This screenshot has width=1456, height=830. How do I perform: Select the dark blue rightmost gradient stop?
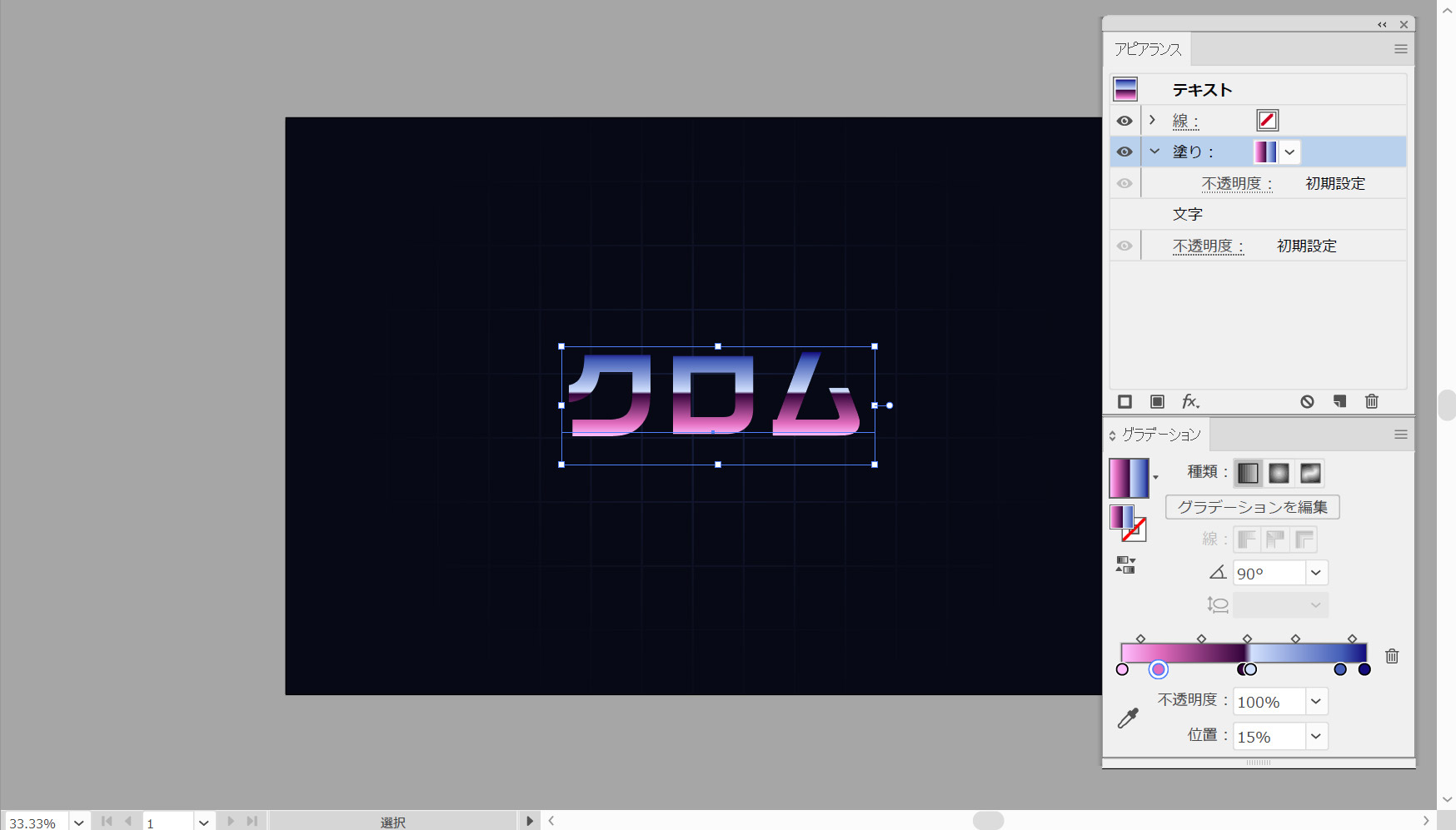click(1364, 669)
